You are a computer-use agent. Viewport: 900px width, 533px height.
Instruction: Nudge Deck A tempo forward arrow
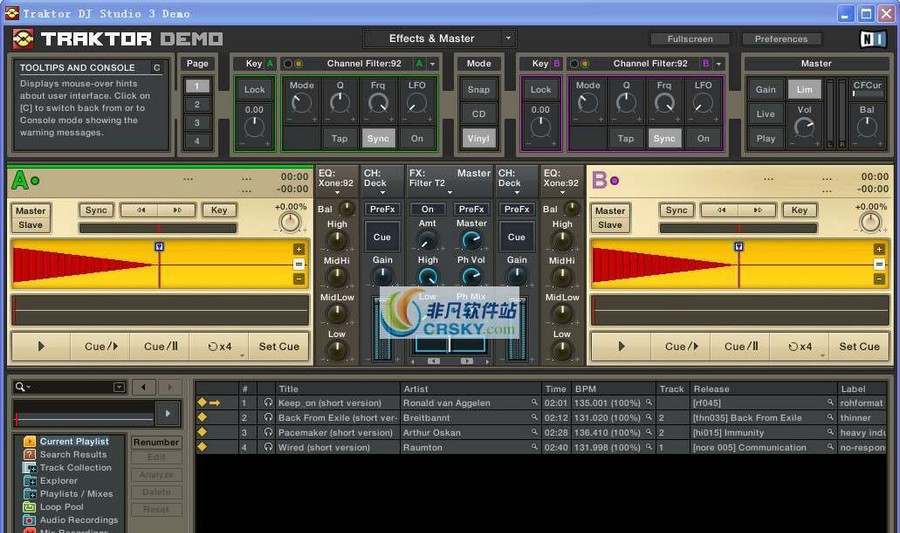[177, 210]
